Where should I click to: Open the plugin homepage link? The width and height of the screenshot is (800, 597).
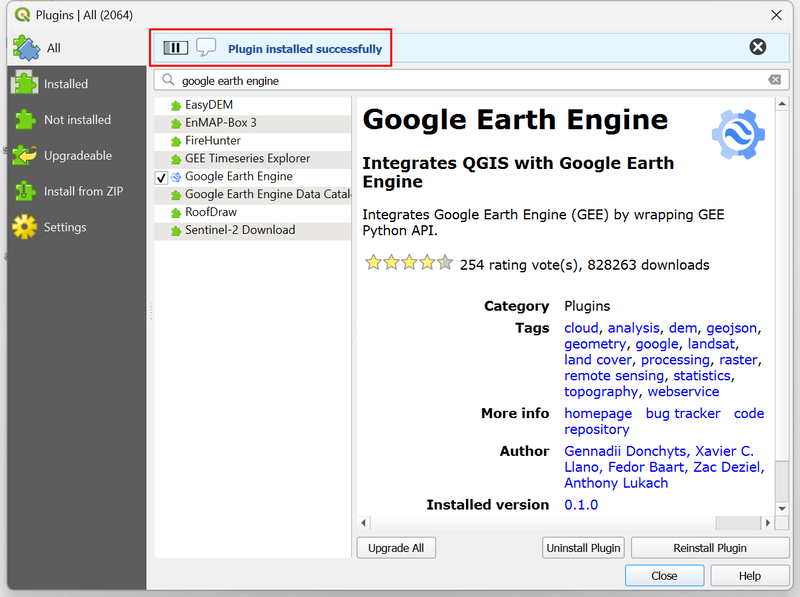(598, 414)
